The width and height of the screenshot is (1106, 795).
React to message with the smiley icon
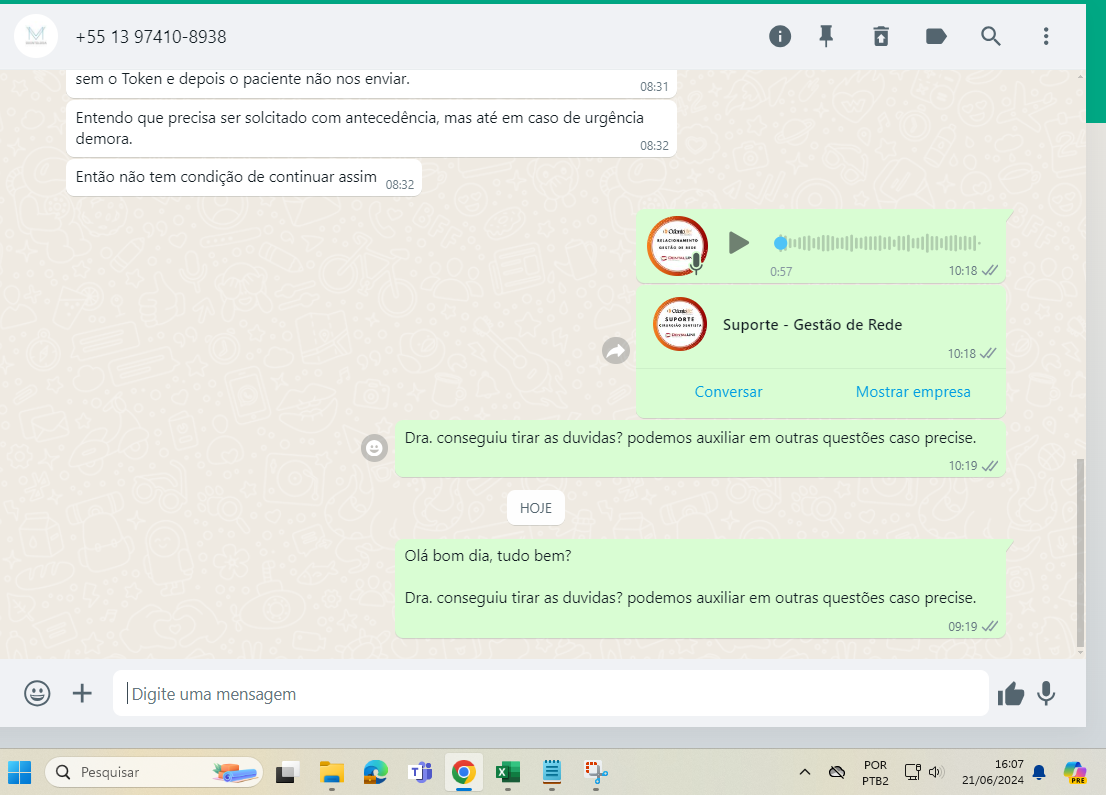(x=374, y=448)
